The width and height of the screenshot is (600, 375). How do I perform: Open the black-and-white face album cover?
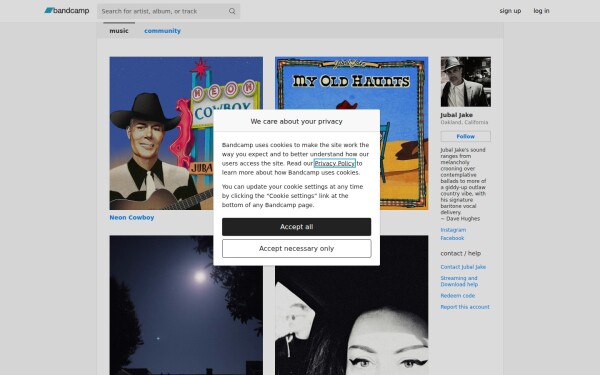[x=351, y=305]
